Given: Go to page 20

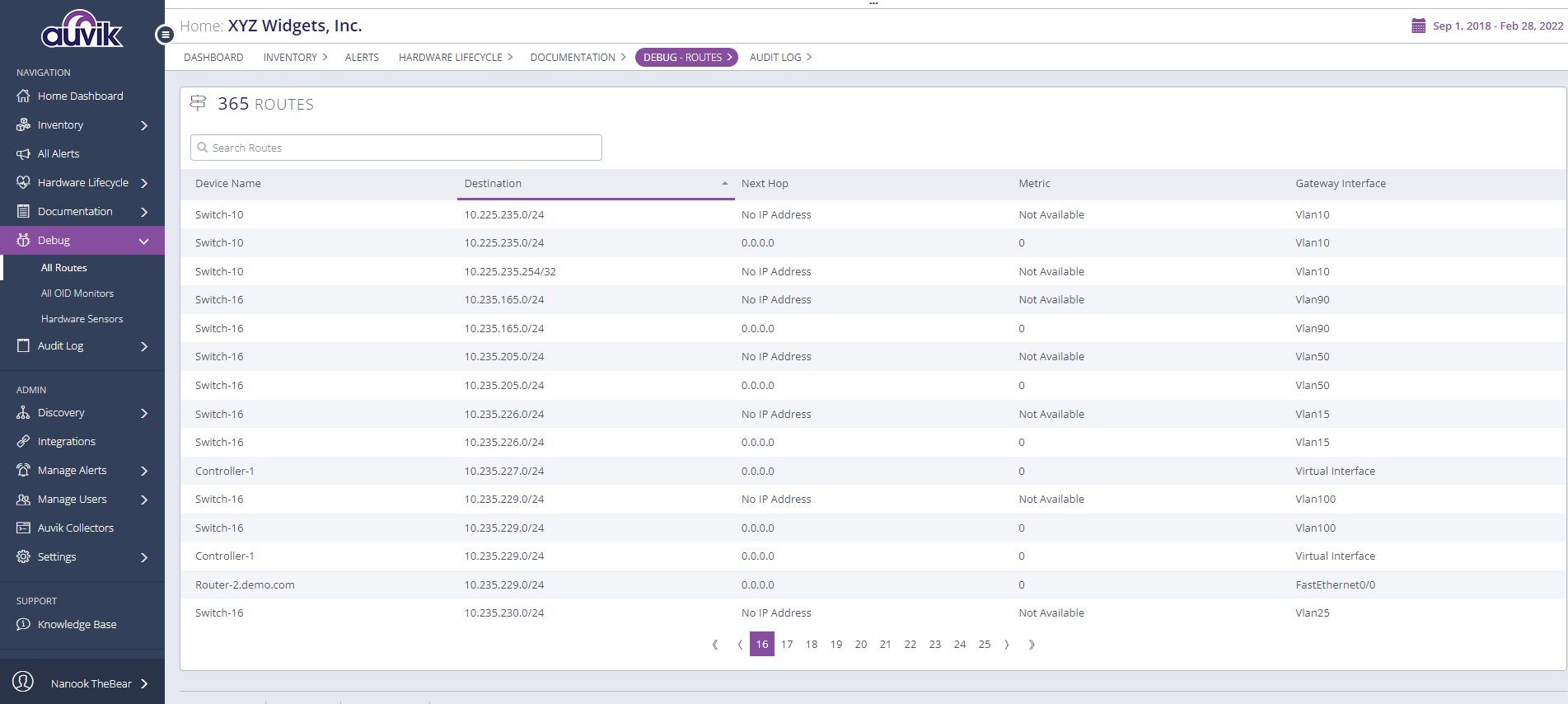Looking at the screenshot, I should click(x=861, y=645).
